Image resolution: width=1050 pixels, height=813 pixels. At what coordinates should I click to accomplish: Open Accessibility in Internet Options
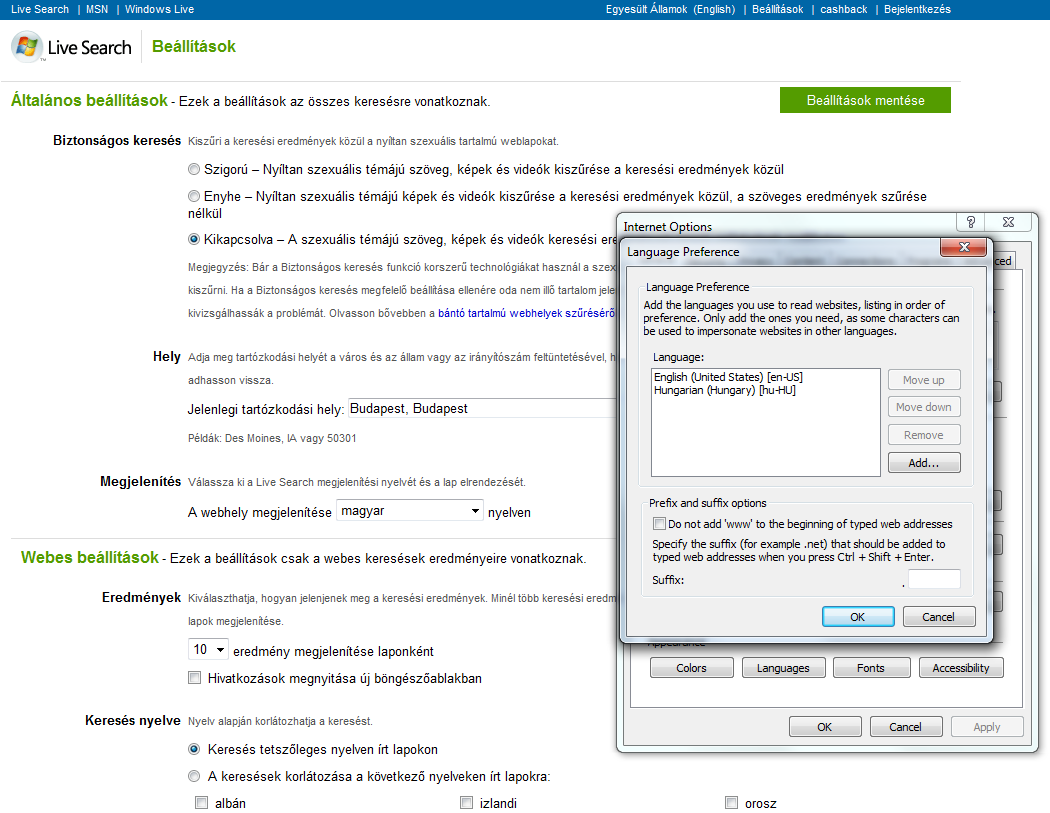coord(961,668)
